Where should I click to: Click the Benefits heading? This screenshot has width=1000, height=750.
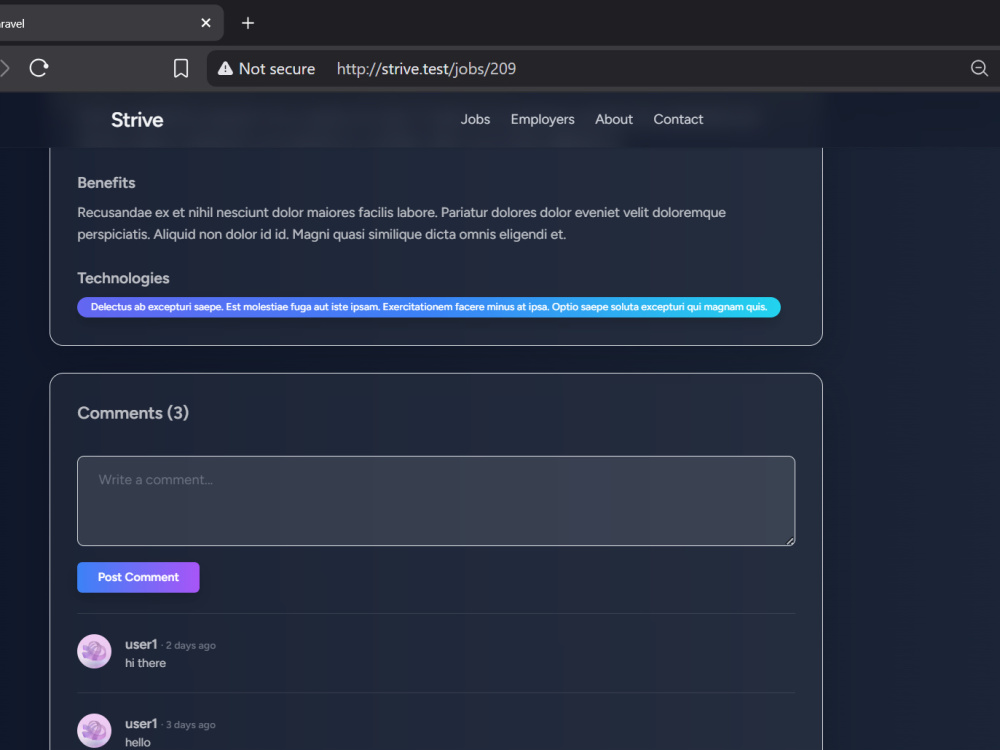pyautogui.click(x=107, y=182)
